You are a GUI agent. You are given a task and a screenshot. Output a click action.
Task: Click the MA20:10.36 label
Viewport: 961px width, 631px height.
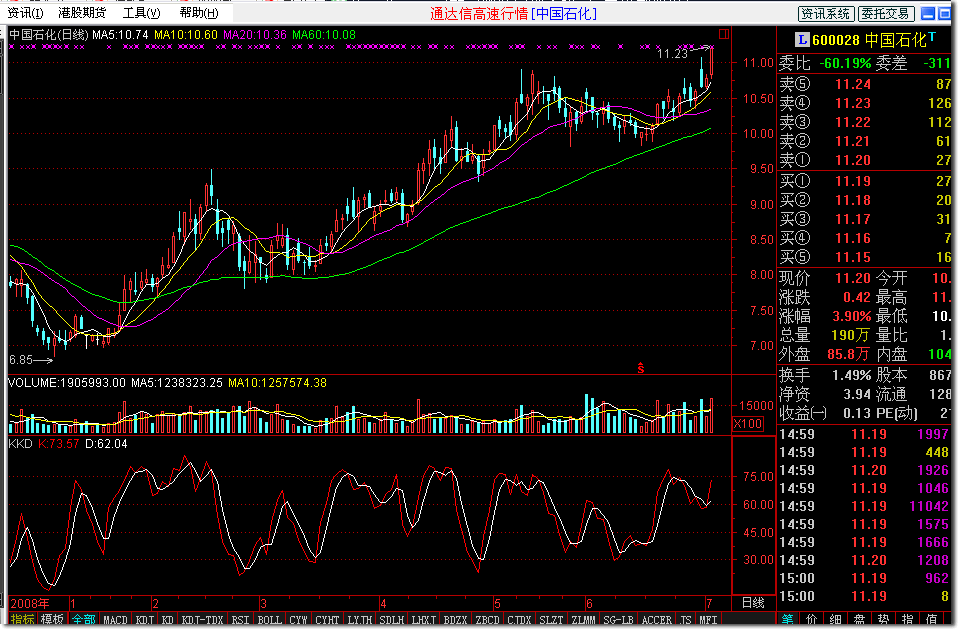(255, 35)
